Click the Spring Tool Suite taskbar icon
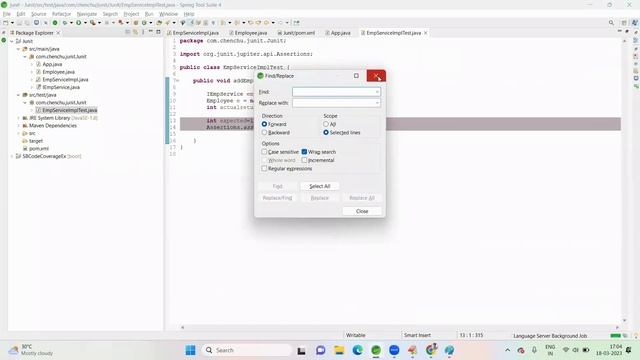This screenshot has width=640, height=360. (376, 350)
